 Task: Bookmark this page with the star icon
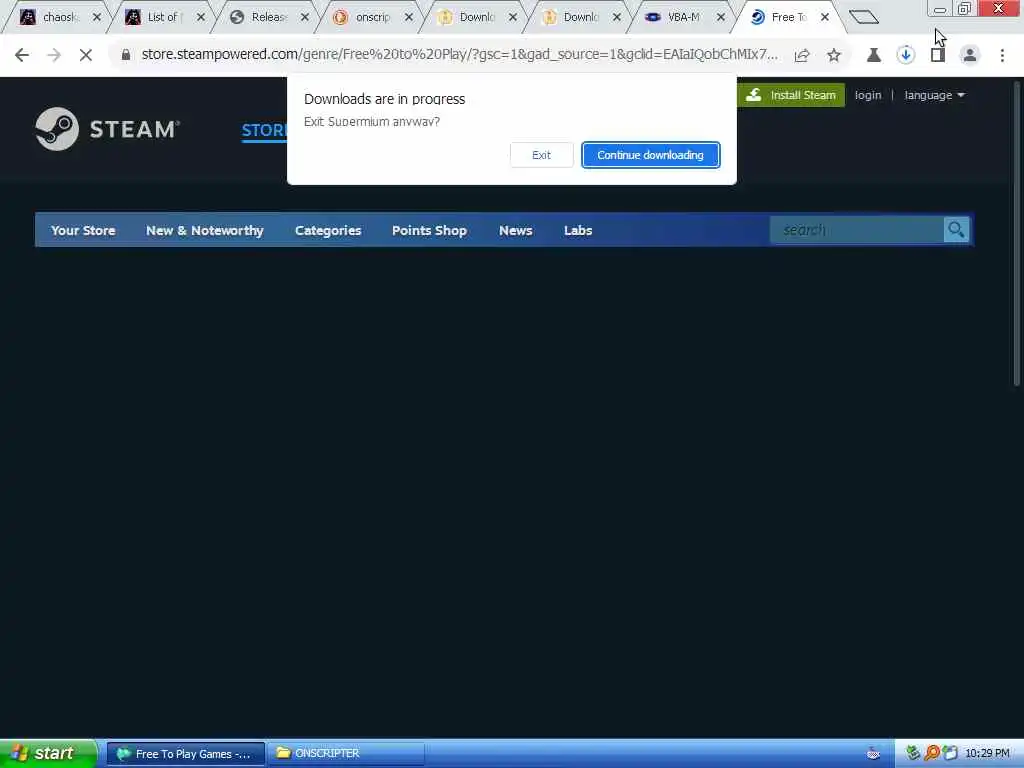[834, 56]
